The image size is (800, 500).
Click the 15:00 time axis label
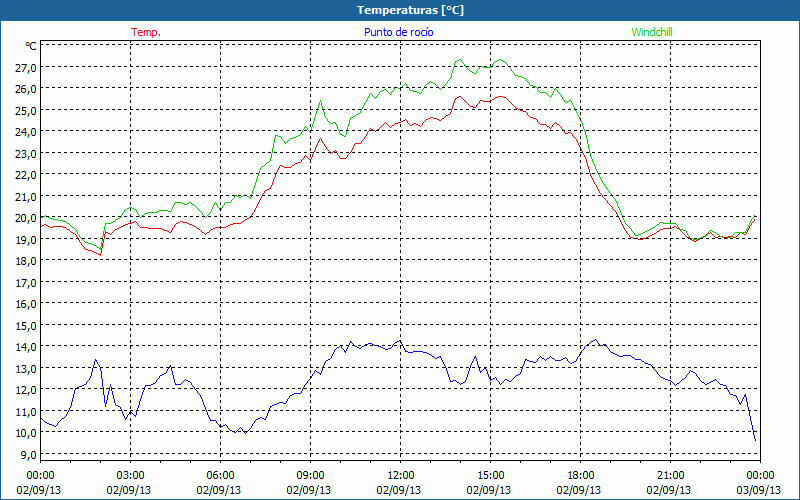(x=491, y=476)
